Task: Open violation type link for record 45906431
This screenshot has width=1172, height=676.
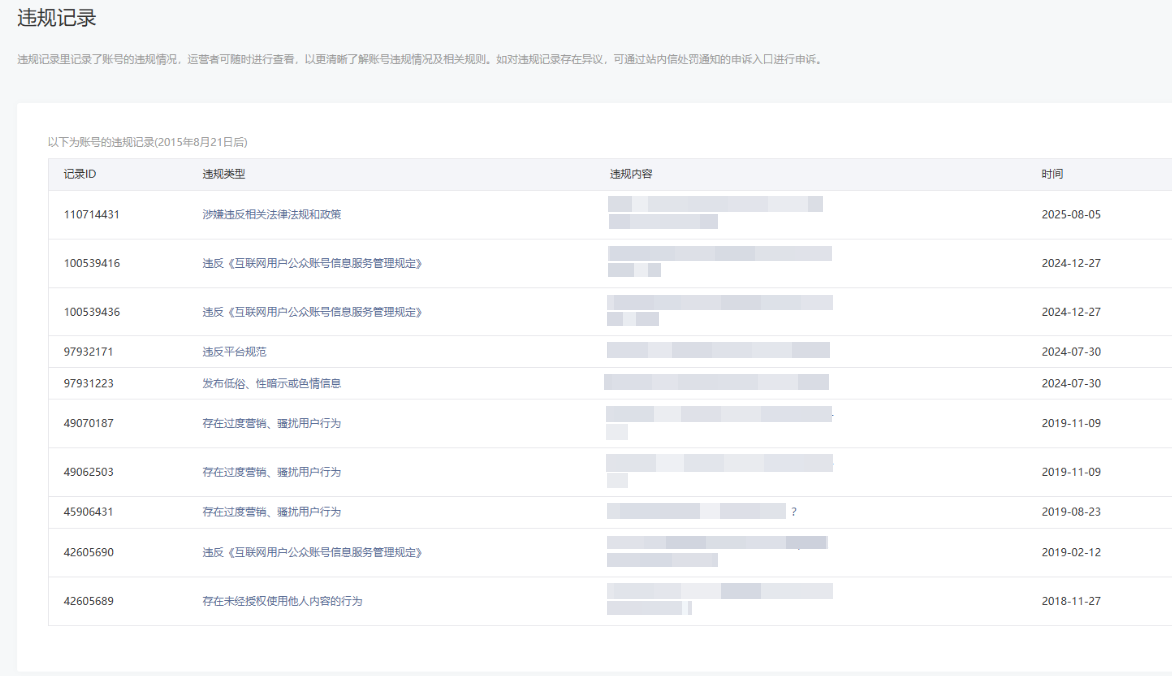Action: coord(271,512)
